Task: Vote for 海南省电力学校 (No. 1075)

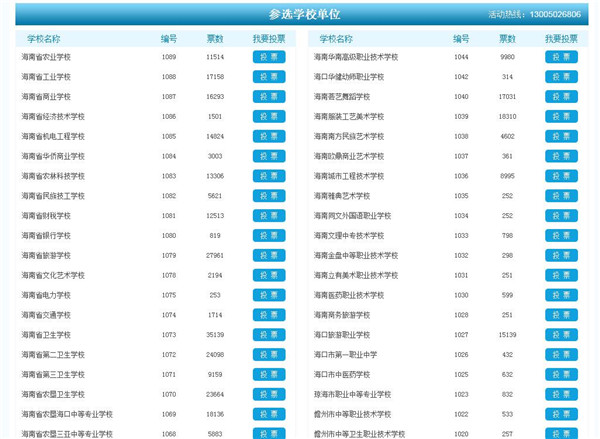Action: point(269,295)
